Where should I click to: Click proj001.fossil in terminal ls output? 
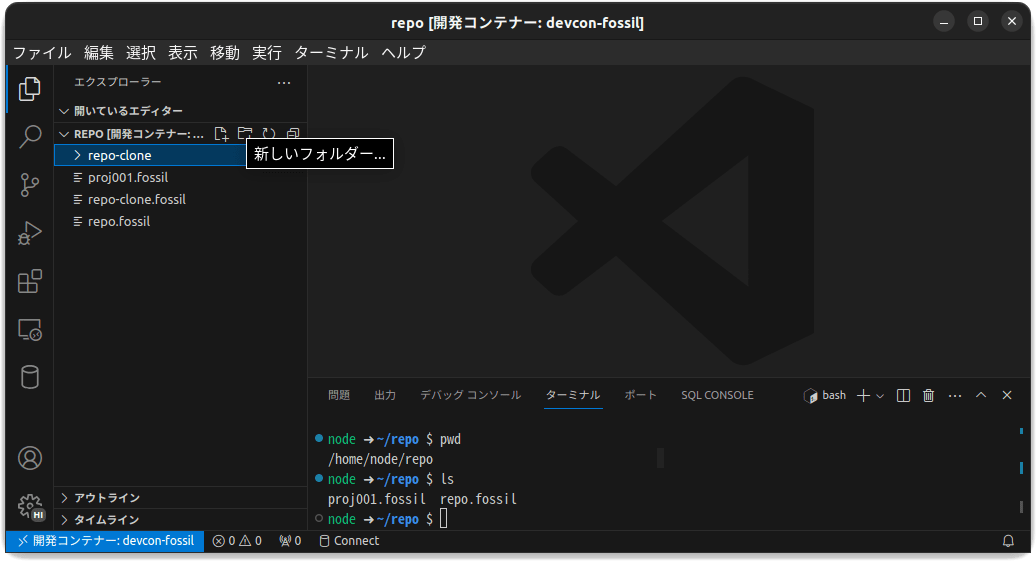[x=377, y=499]
